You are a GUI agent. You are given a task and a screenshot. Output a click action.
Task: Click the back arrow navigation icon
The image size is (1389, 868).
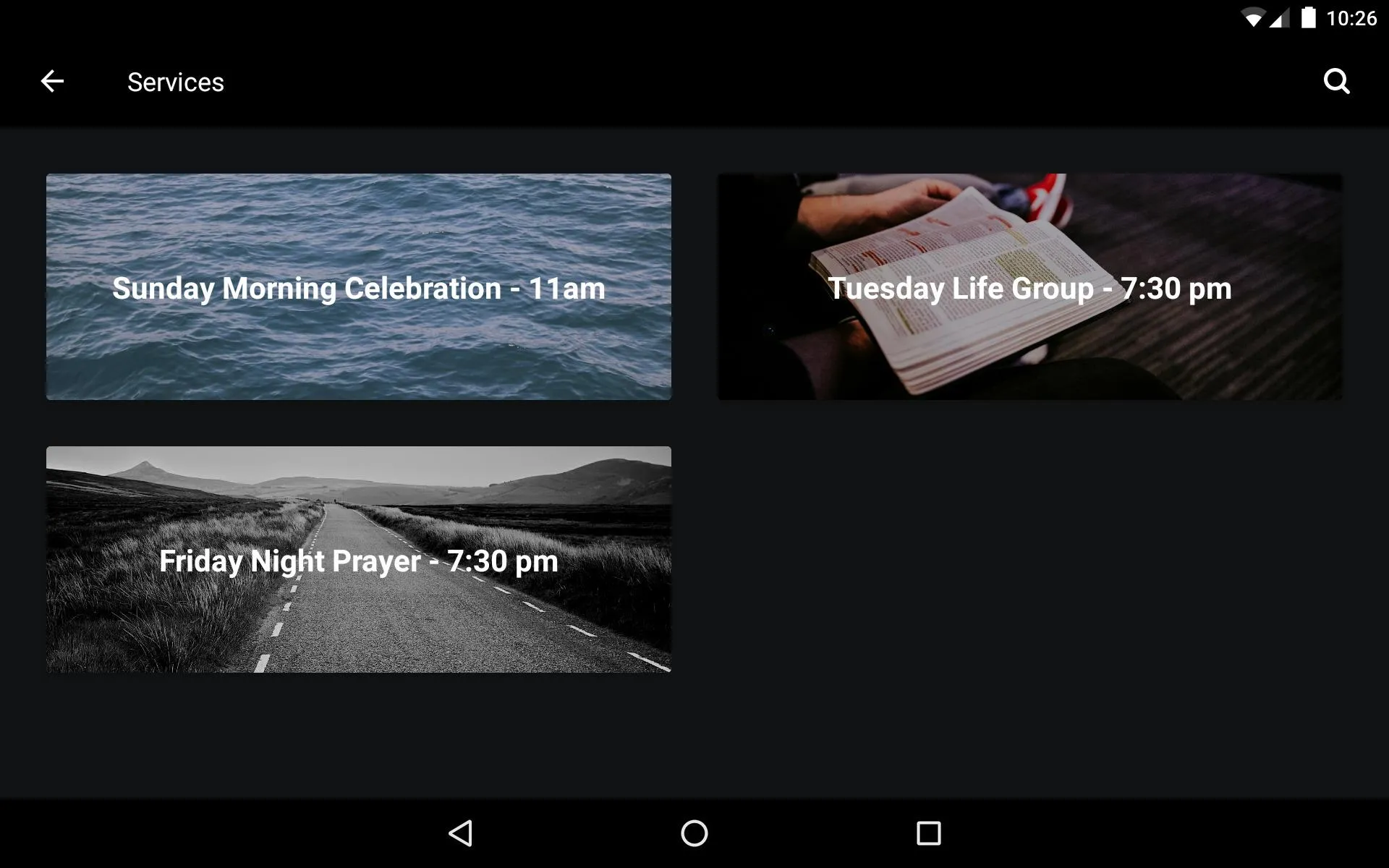tap(51, 81)
